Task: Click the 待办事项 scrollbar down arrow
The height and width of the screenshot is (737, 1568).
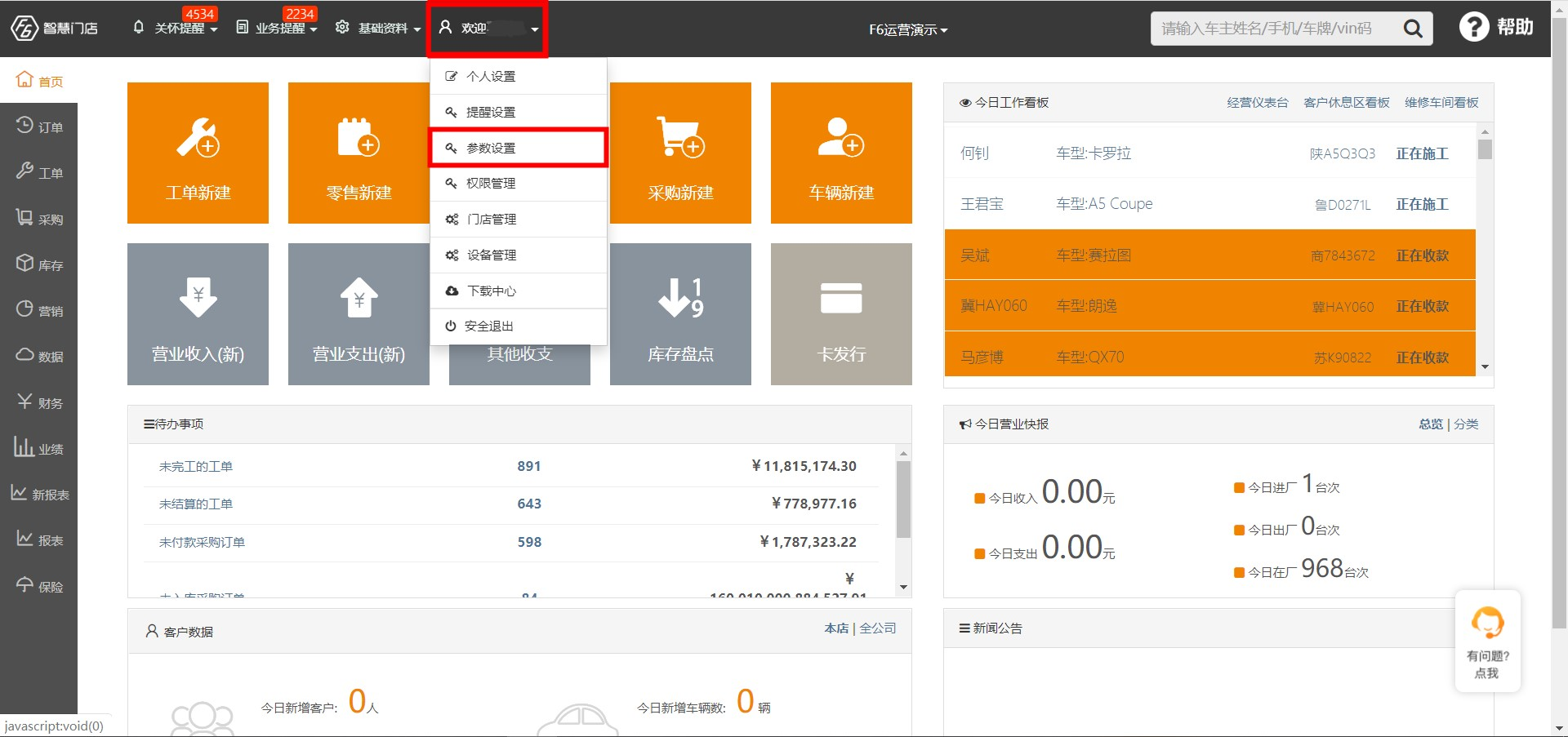Action: [x=903, y=587]
